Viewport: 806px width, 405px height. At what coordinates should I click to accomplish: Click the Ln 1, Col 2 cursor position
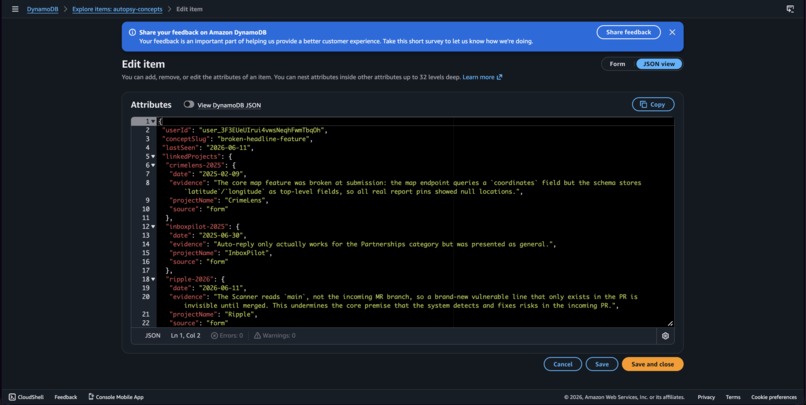[x=186, y=336]
